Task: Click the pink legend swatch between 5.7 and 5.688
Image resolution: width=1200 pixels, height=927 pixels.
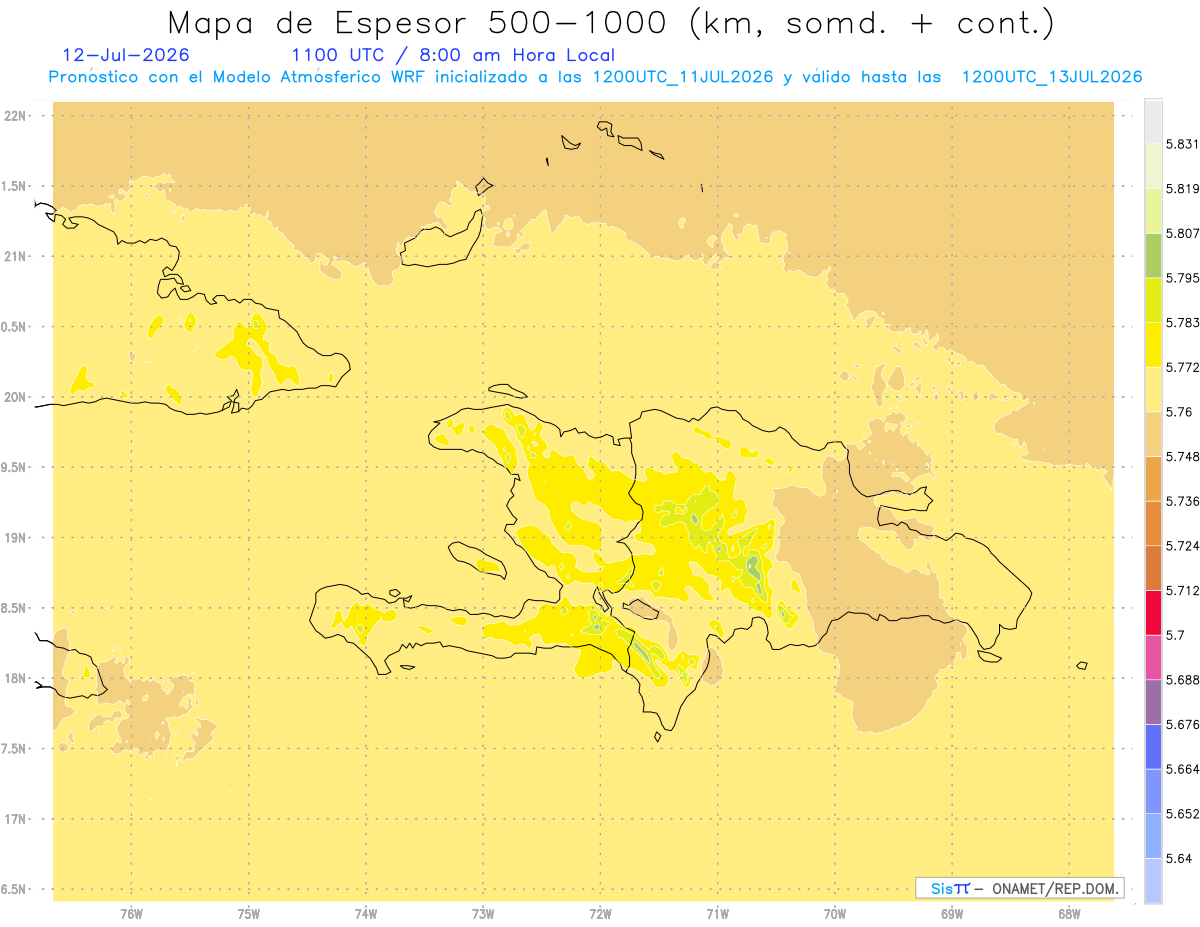Action: click(x=1153, y=657)
